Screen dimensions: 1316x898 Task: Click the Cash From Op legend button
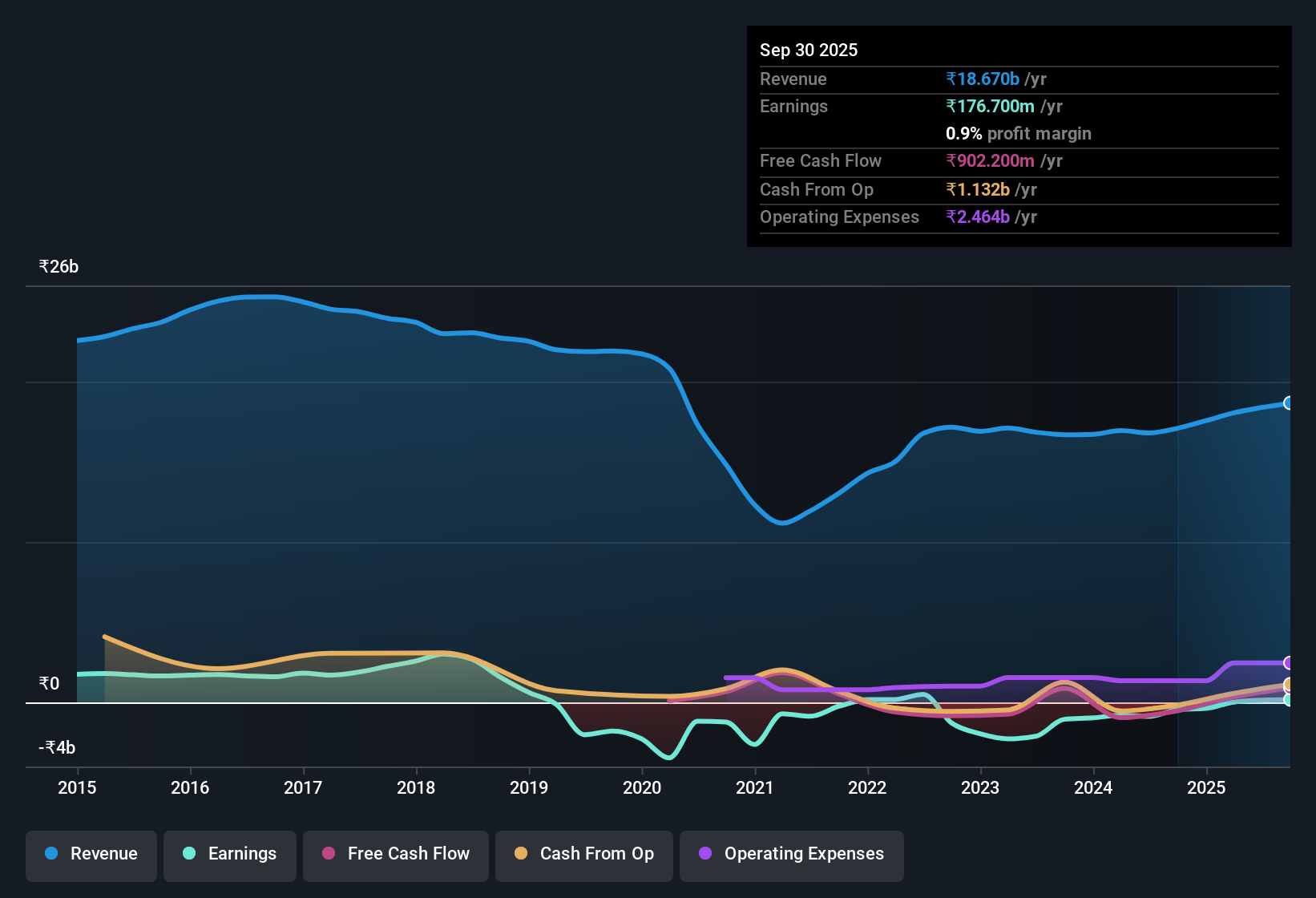(583, 856)
